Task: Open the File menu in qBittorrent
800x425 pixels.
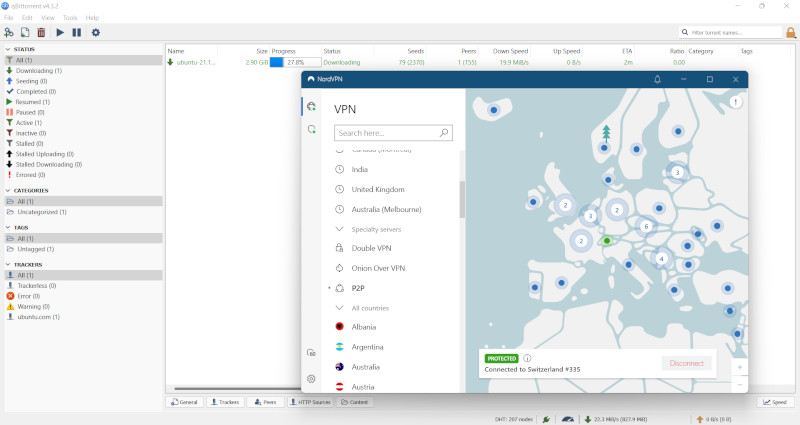Action: [9, 18]
